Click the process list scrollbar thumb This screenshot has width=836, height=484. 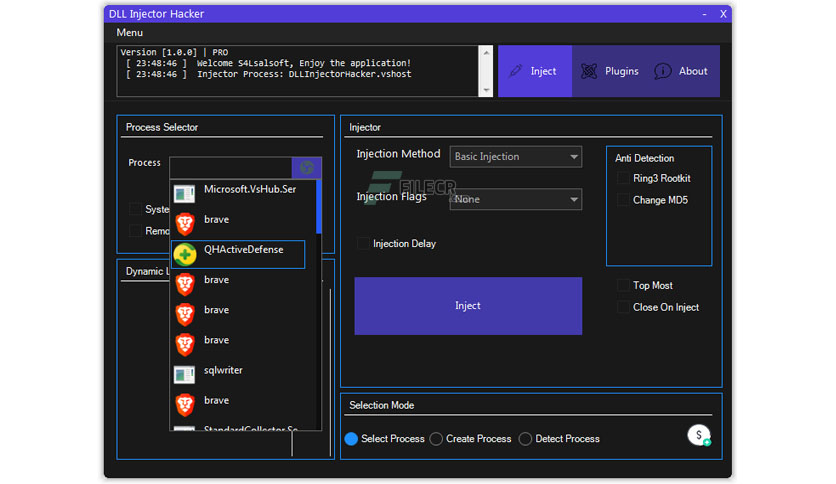319,207
